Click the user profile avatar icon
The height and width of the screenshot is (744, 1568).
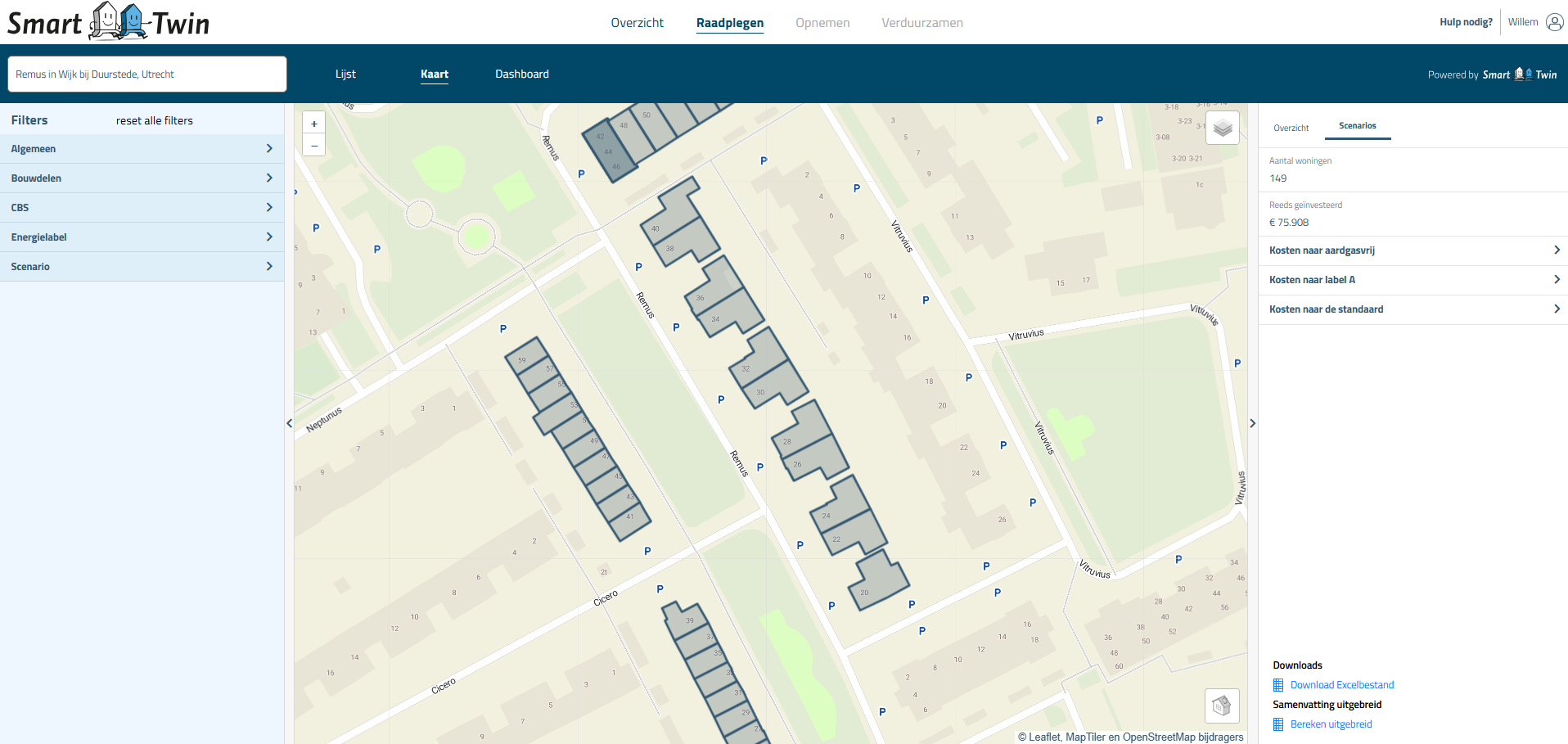[x=1554, y=22]
